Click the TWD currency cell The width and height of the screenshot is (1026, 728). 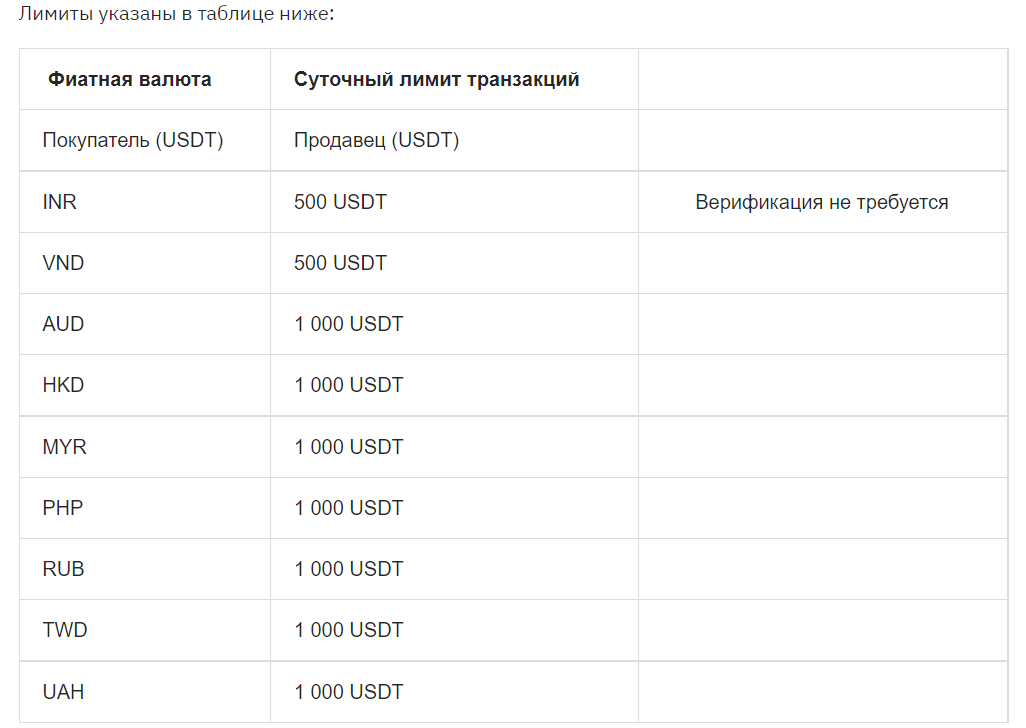point(64,630)
